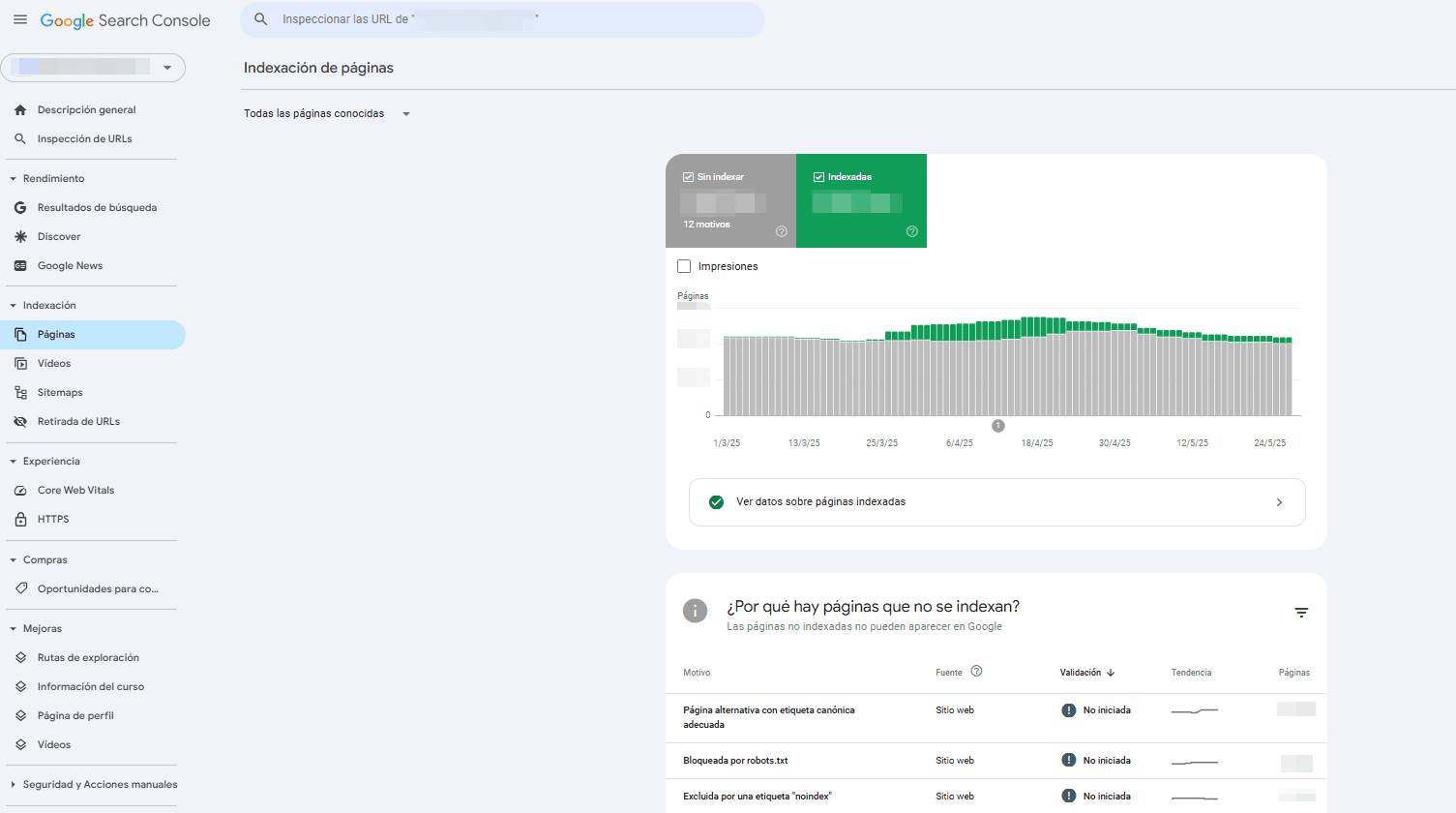This screenshot has height=813, width=1456.
Task: Click the search magnifier icon in URL bar
Action: 260,19
